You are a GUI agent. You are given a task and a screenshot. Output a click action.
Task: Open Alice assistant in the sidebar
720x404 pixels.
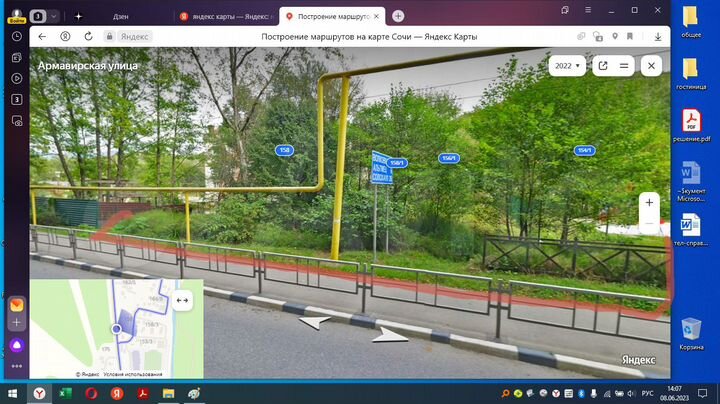pos(17,345)
